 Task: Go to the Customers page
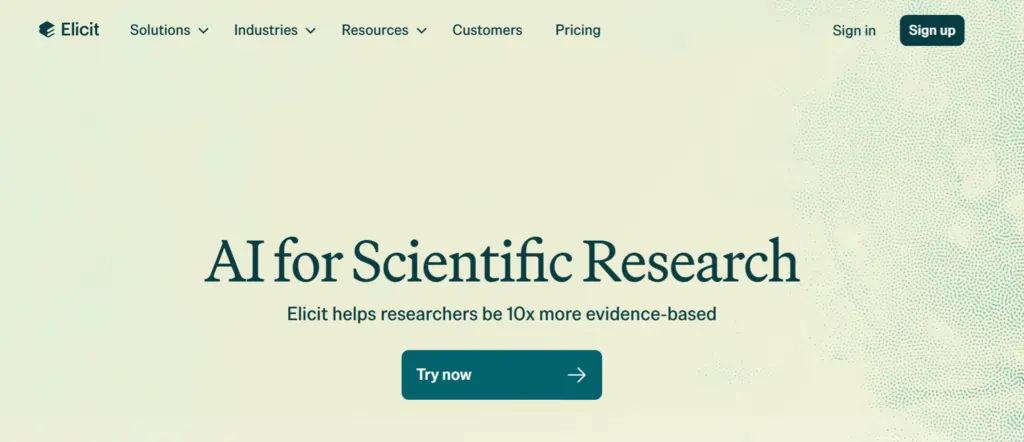(487, 30)
